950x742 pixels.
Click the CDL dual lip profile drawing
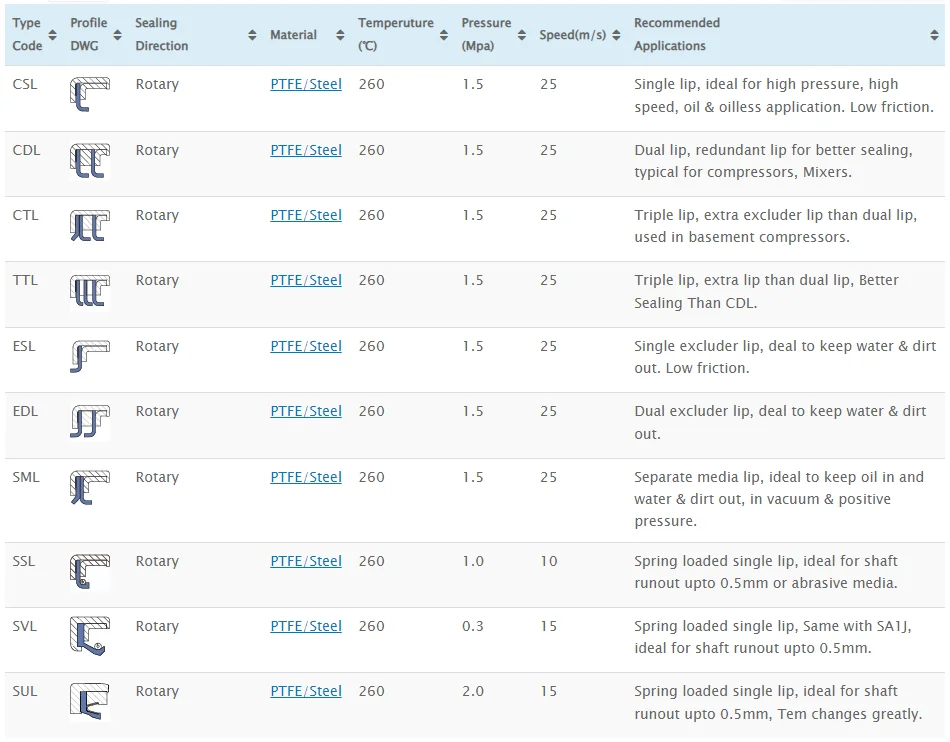(89, 160)
